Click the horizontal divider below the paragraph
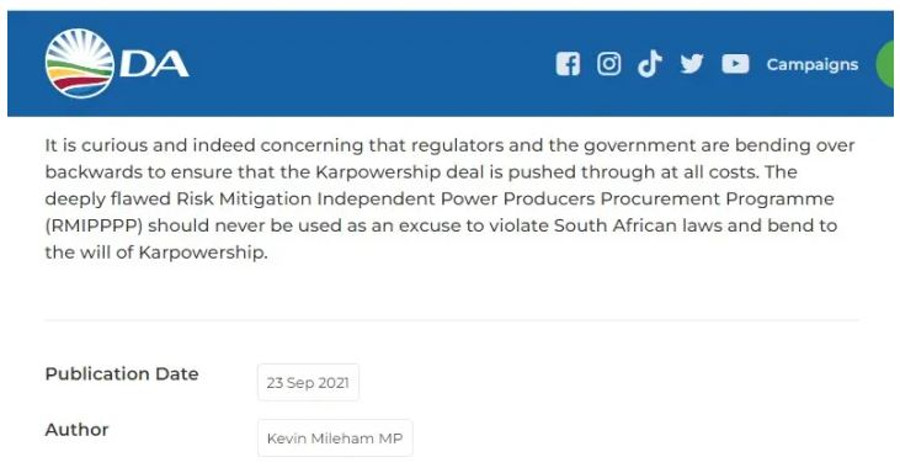Screen dimensions: 900x473 [451, 320]
